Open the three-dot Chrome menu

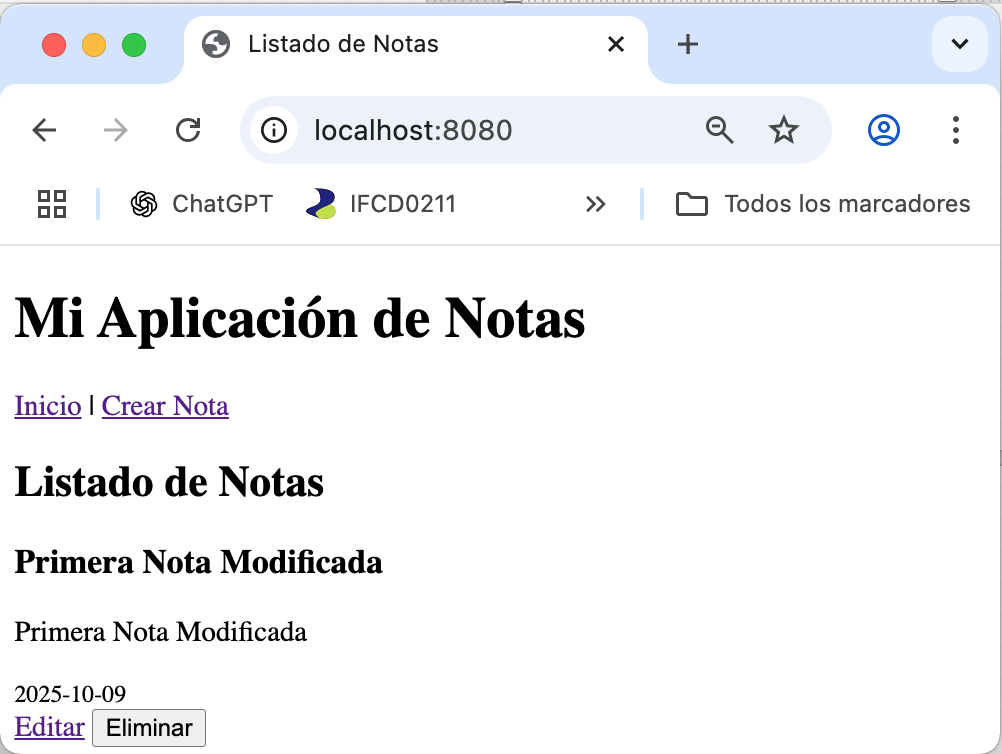click(x=956, y=130)
